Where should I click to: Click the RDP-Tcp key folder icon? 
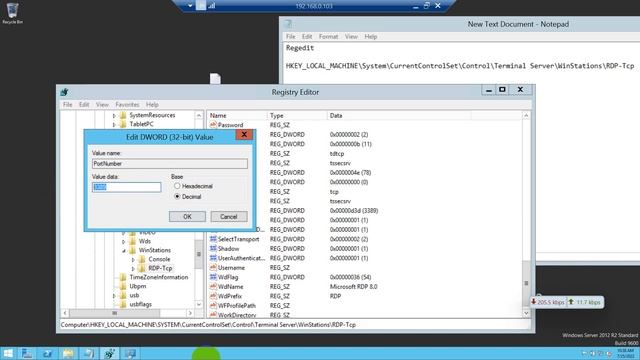tap(142, 268)
